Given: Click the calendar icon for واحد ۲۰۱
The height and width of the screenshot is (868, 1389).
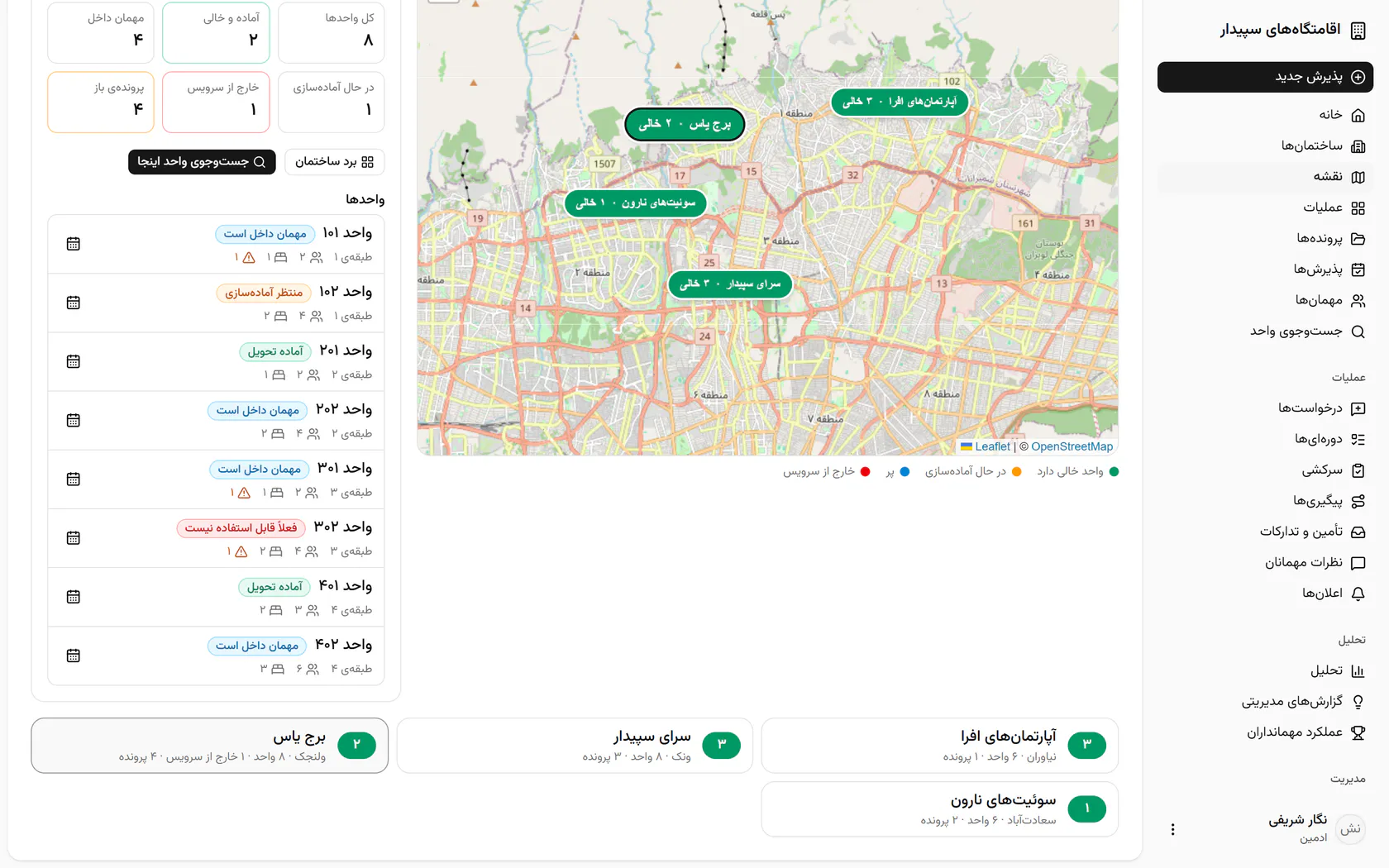Looking at the screenshot, I should (74, 361).
